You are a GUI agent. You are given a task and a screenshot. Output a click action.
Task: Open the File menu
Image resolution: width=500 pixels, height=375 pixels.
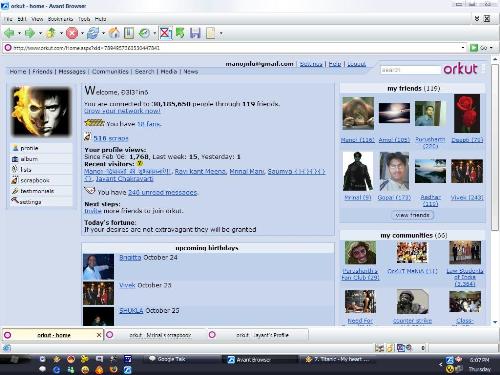(8, 19)
